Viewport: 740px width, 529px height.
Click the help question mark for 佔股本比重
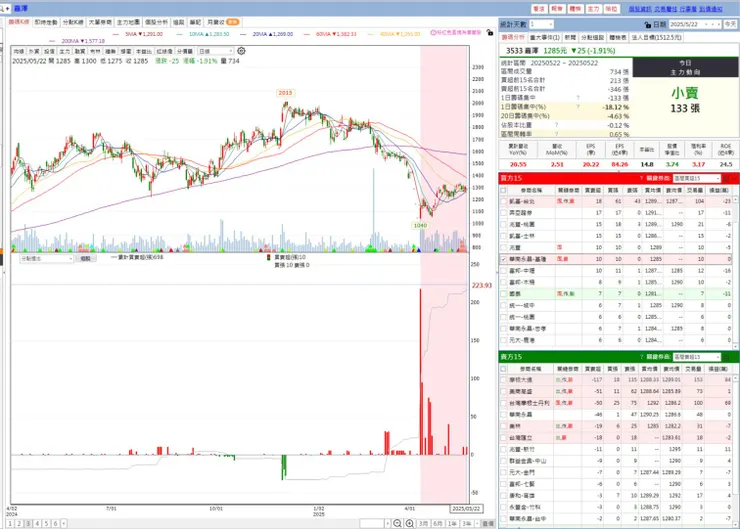click(x=556, y=125)
